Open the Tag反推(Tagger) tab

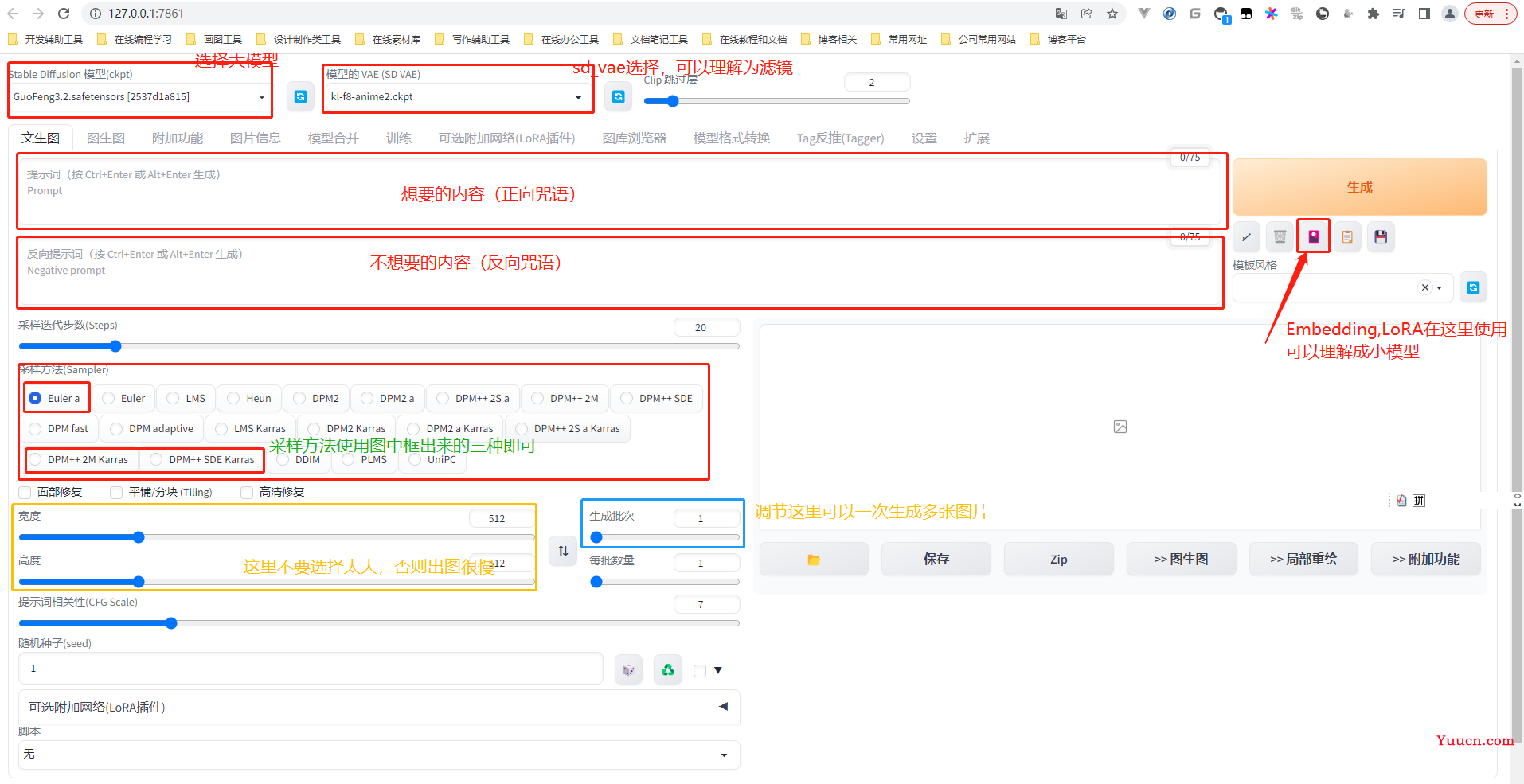tap(841, 138)
